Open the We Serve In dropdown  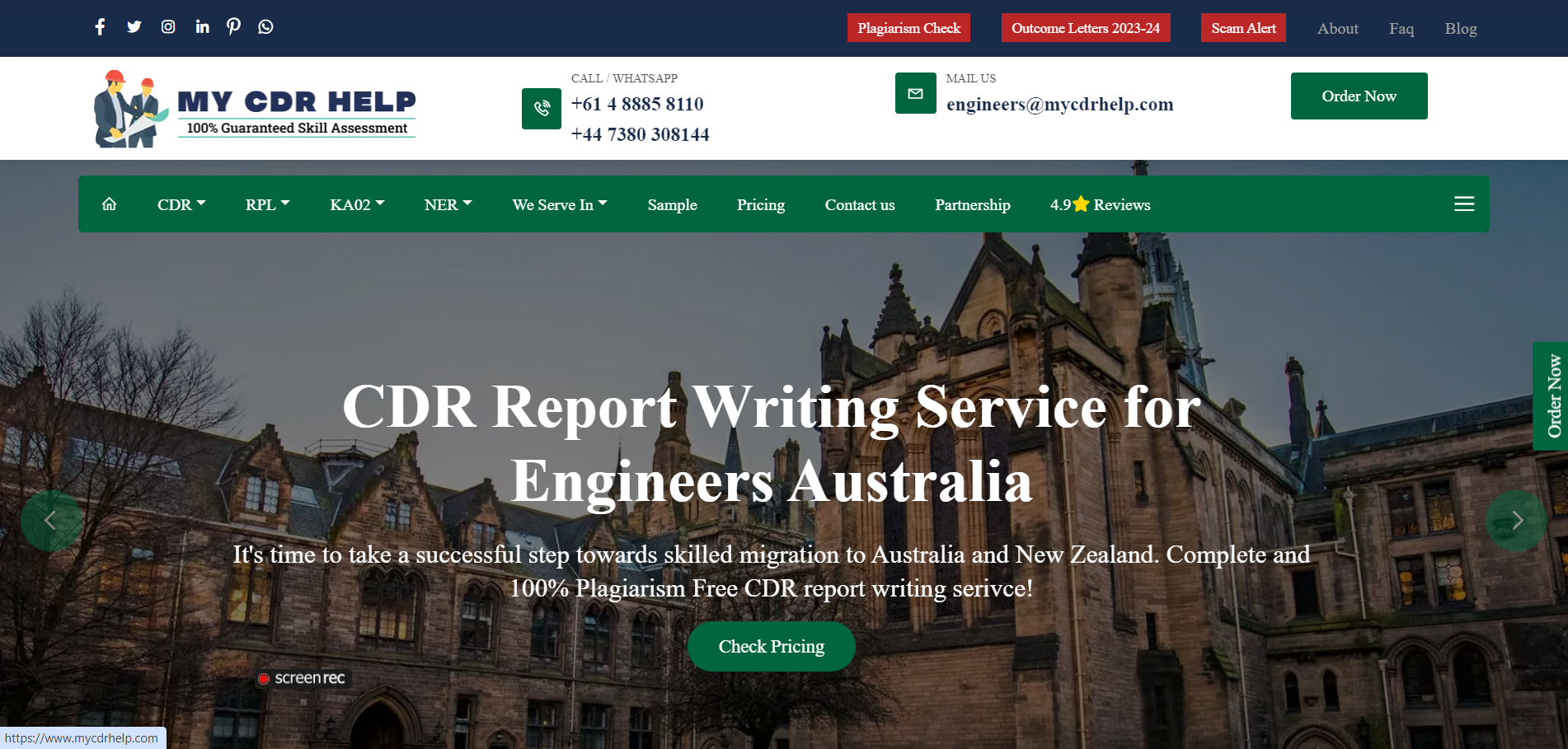(559, 205)
